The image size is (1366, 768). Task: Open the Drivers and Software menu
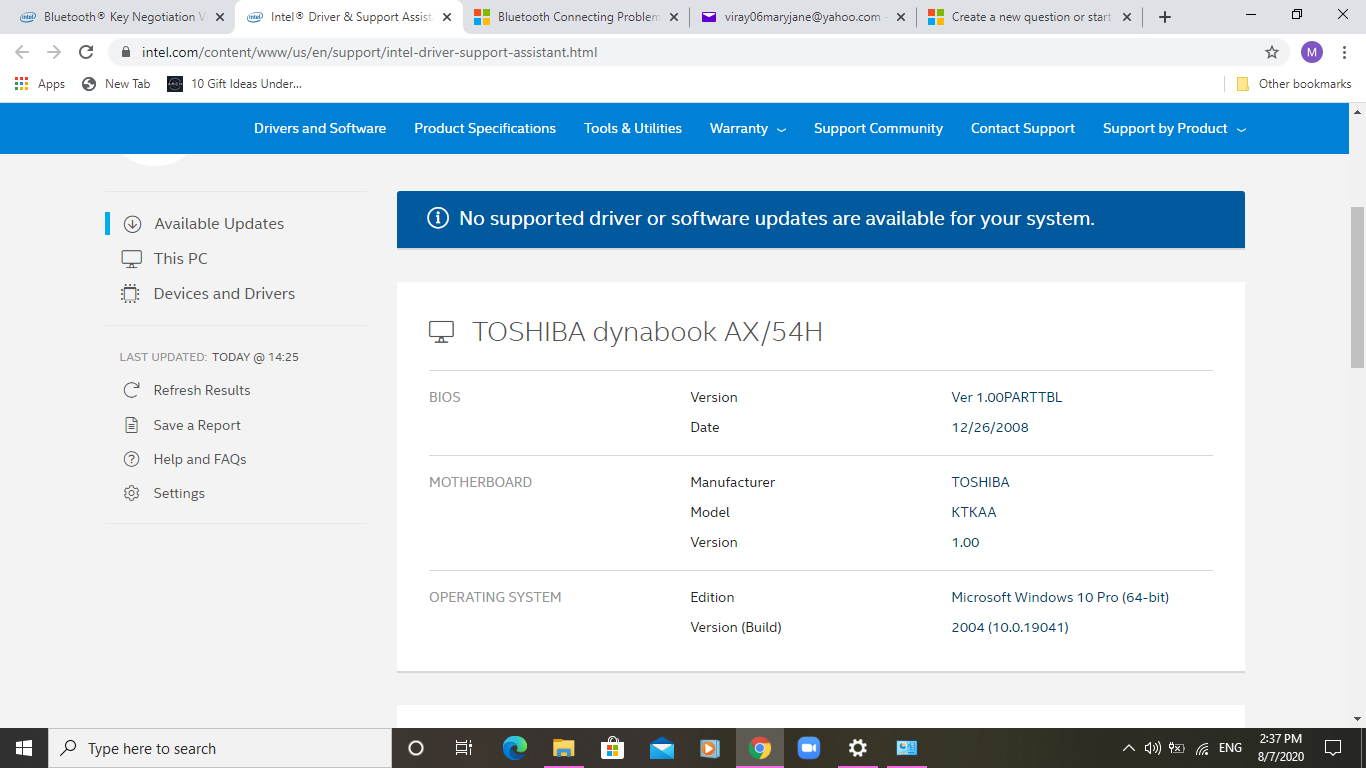pos(320,128)
